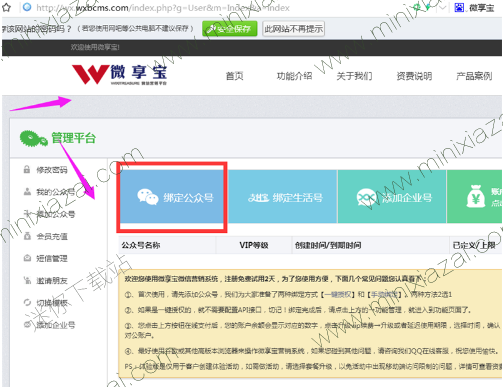This screenshot has height=387, width=503.
Task: Click the 欢迎使用微享宝 text in dark bar
Action: click(95, 47)
